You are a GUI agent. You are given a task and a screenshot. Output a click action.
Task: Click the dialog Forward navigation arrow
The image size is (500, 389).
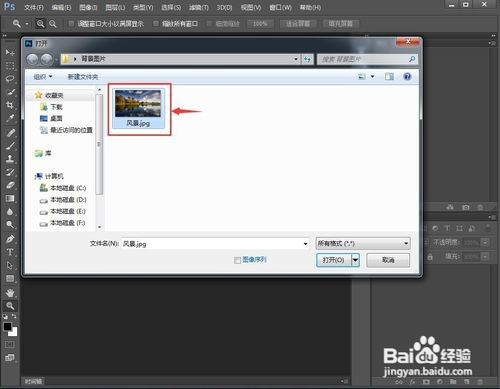tap(46, 59)
